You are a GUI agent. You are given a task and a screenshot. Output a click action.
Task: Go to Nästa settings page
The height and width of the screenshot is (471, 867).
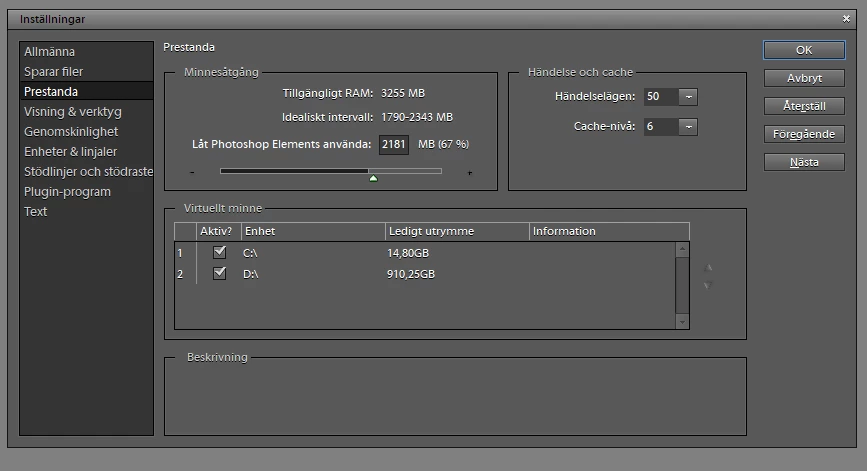pos(804,162)
